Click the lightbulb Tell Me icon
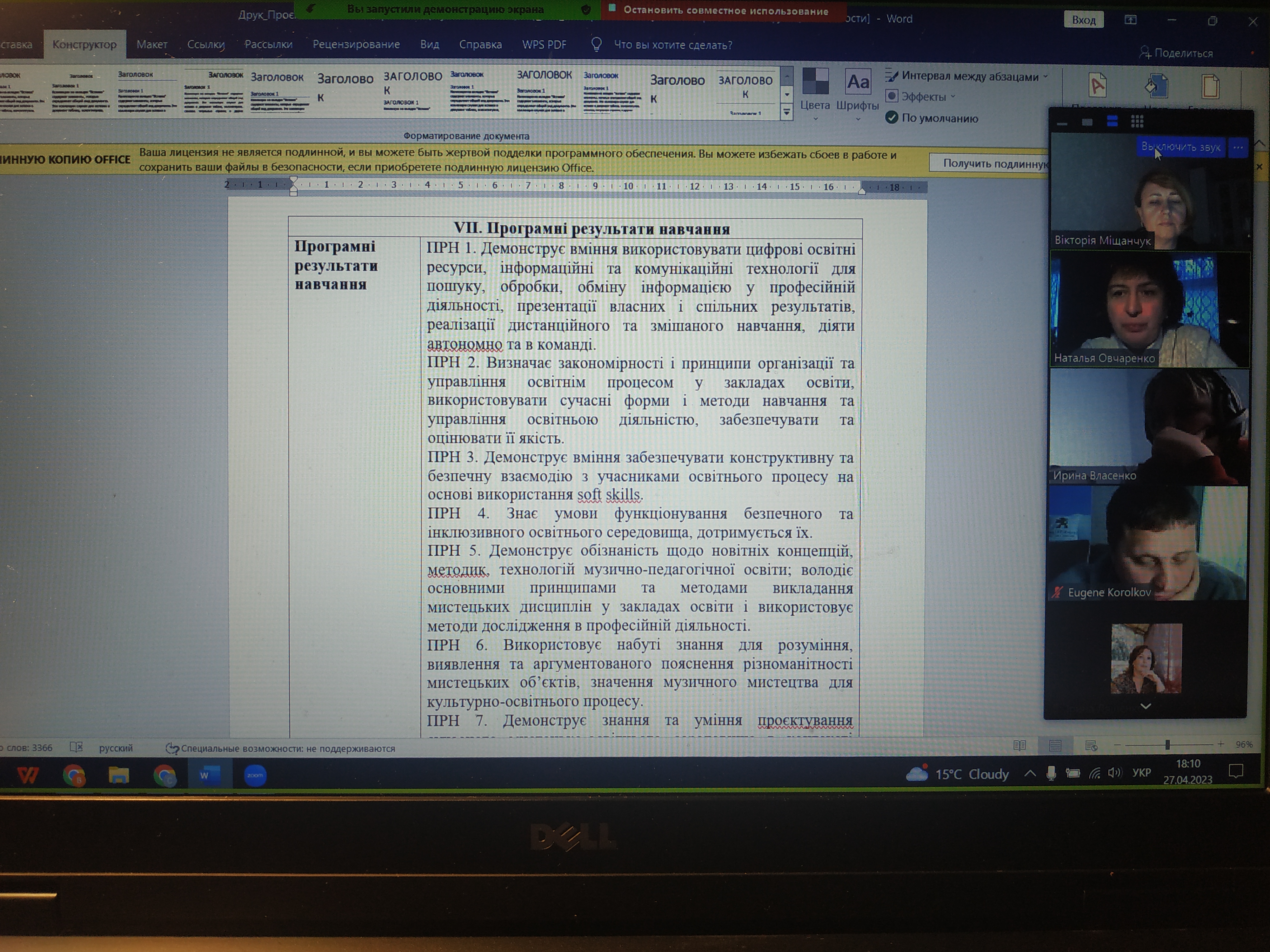Image resolution: width=1270 pixels, height=952 pixels. point(596,45)
